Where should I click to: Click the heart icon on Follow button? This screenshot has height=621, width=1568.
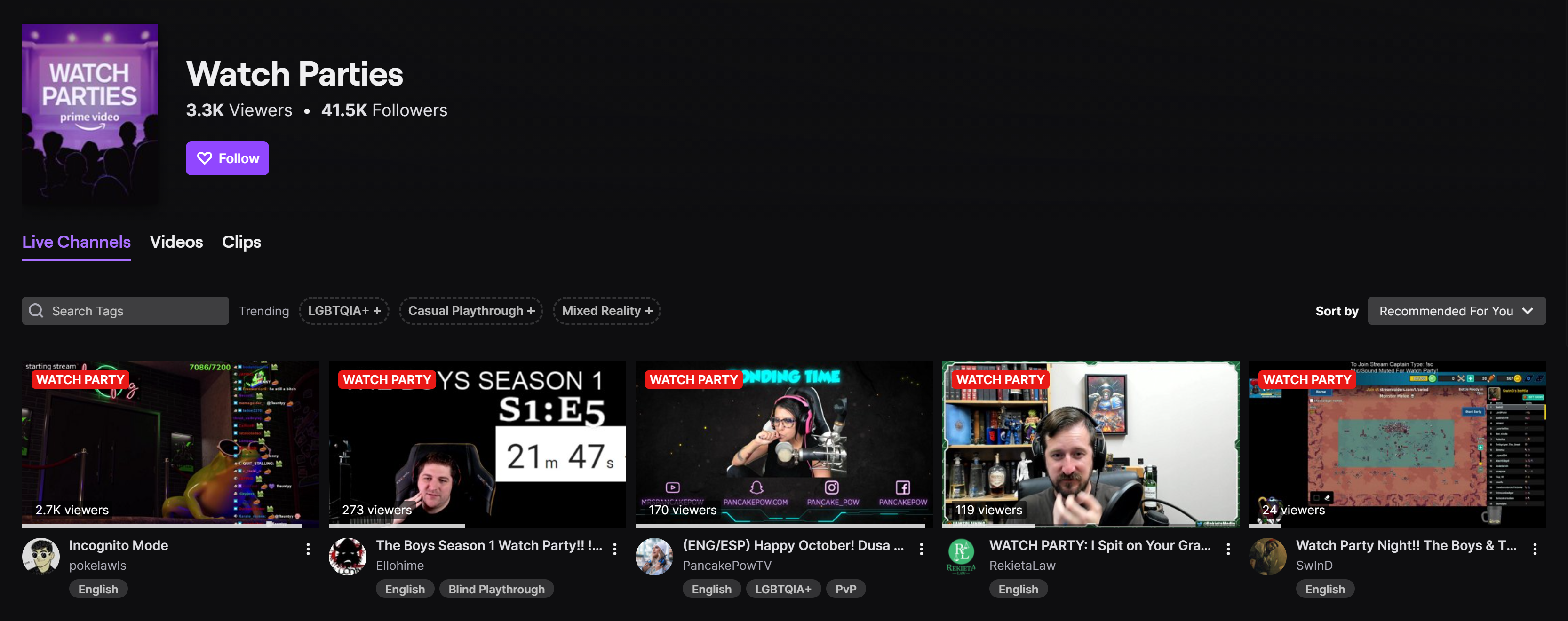coord(203,157)
